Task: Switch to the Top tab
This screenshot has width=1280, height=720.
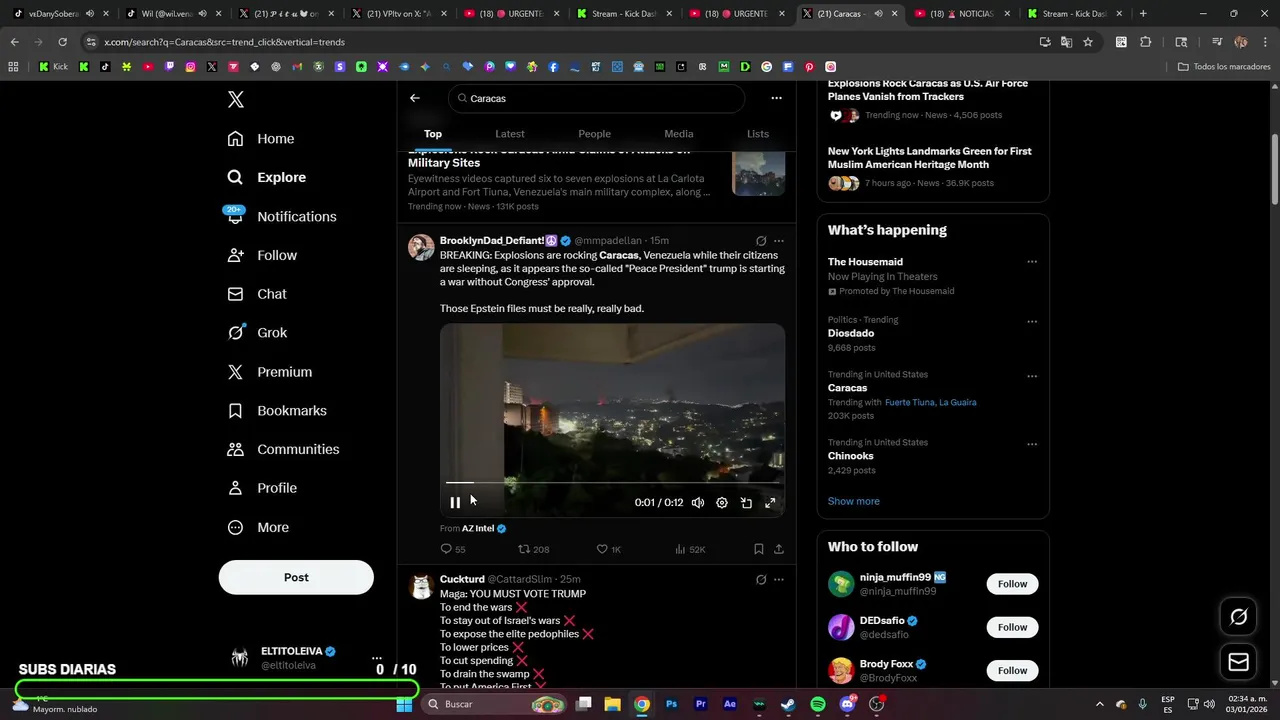Action: [x=433, y=134]
